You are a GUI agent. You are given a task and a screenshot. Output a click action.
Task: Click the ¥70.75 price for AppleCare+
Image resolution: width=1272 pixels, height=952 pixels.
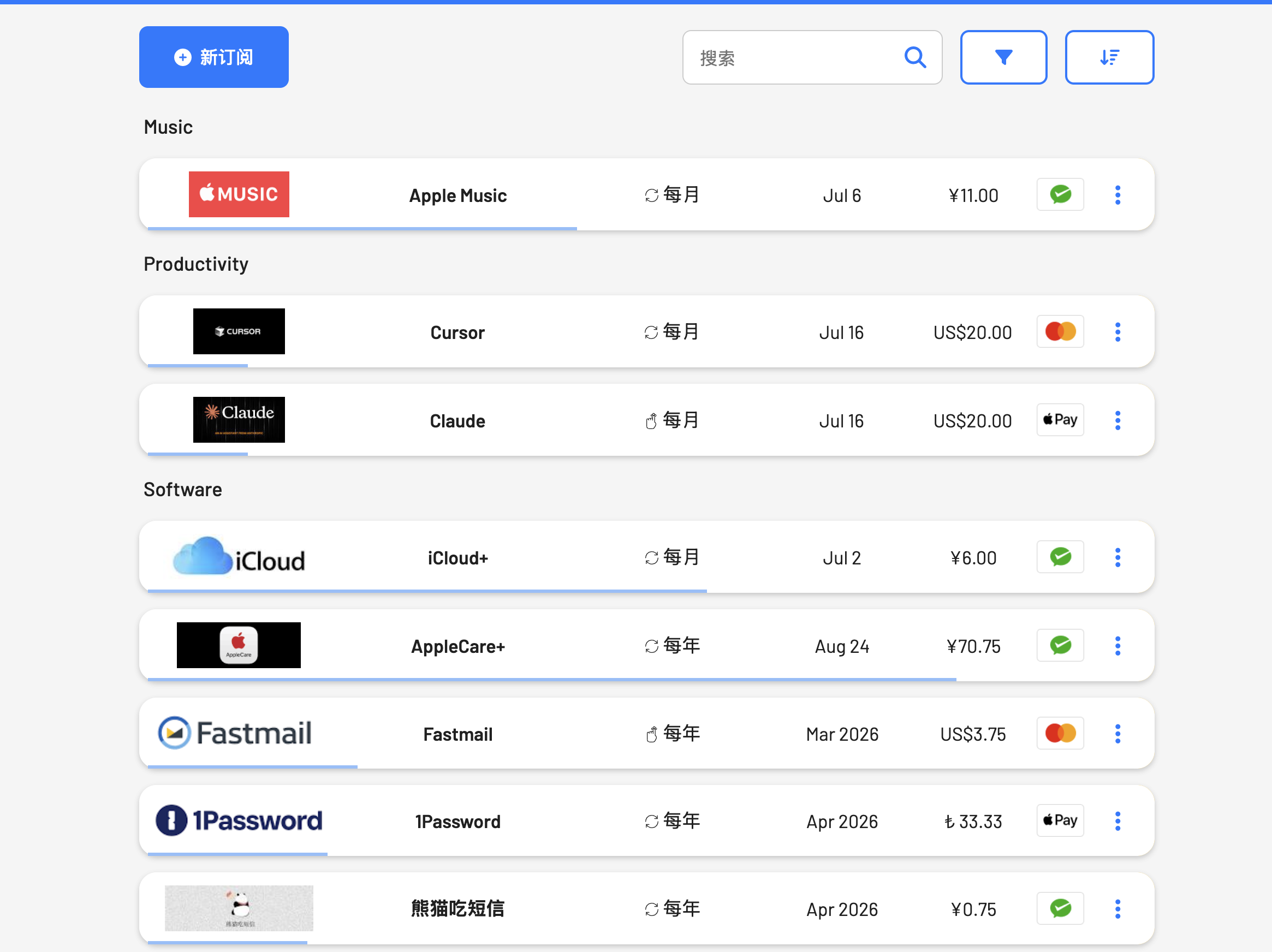(x=973, y=646)
